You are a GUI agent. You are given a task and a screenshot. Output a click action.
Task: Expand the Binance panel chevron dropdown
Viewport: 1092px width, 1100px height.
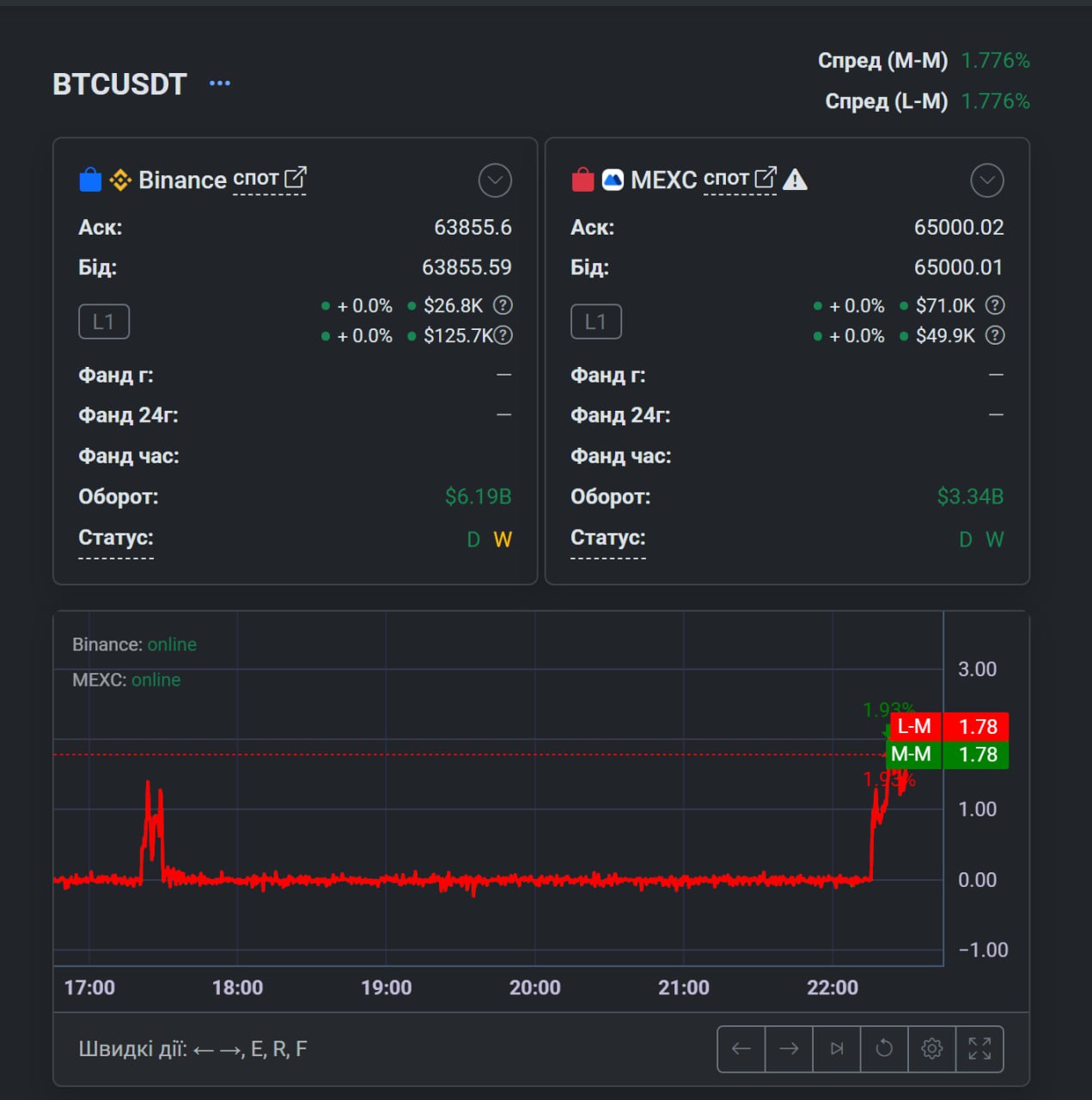[495, 180]
